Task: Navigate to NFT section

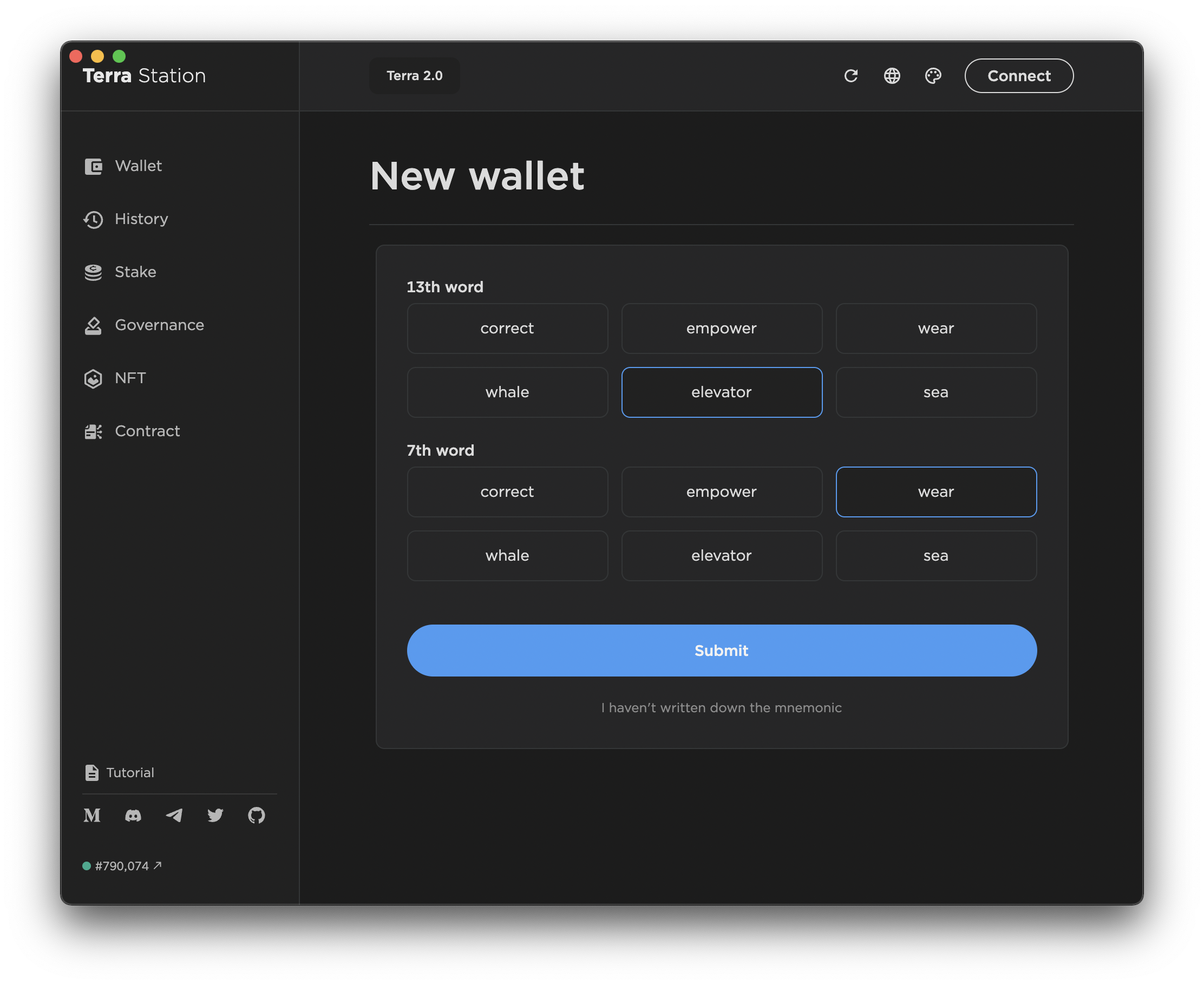Action: pos(130,378)
